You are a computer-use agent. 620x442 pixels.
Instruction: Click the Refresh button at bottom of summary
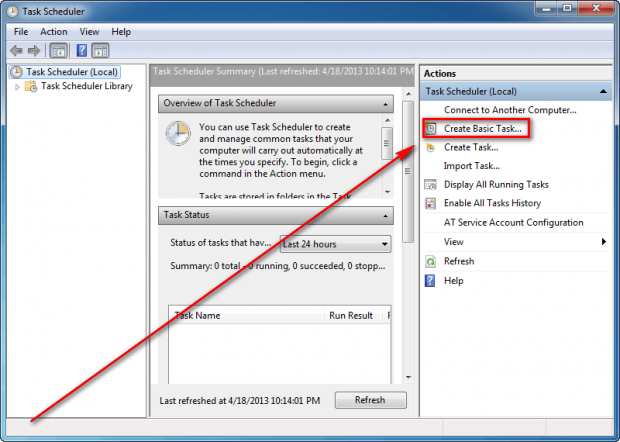coord(370,400)
